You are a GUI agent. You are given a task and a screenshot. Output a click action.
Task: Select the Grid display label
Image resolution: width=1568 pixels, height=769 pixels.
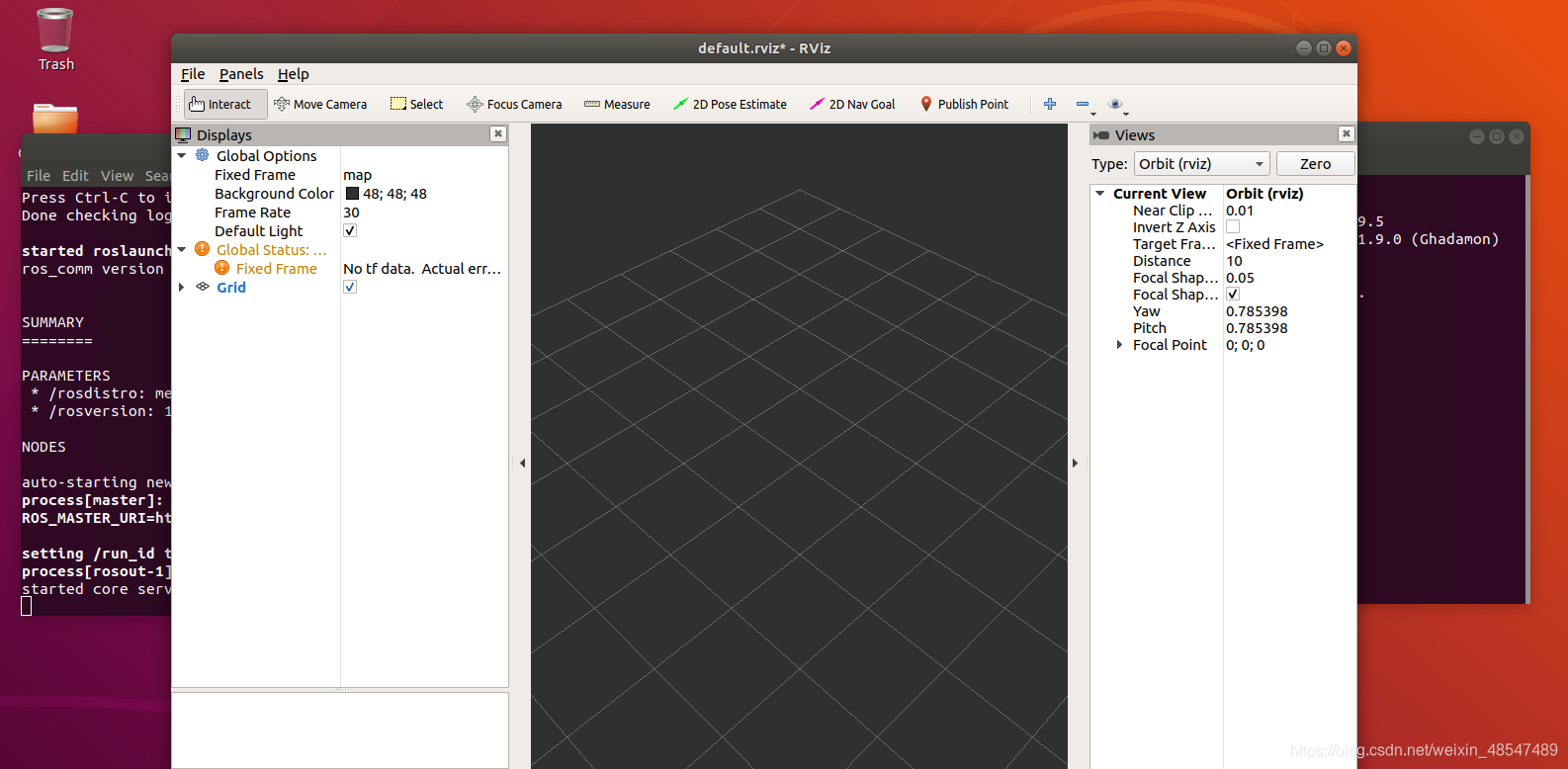click(x=231, y=288)
